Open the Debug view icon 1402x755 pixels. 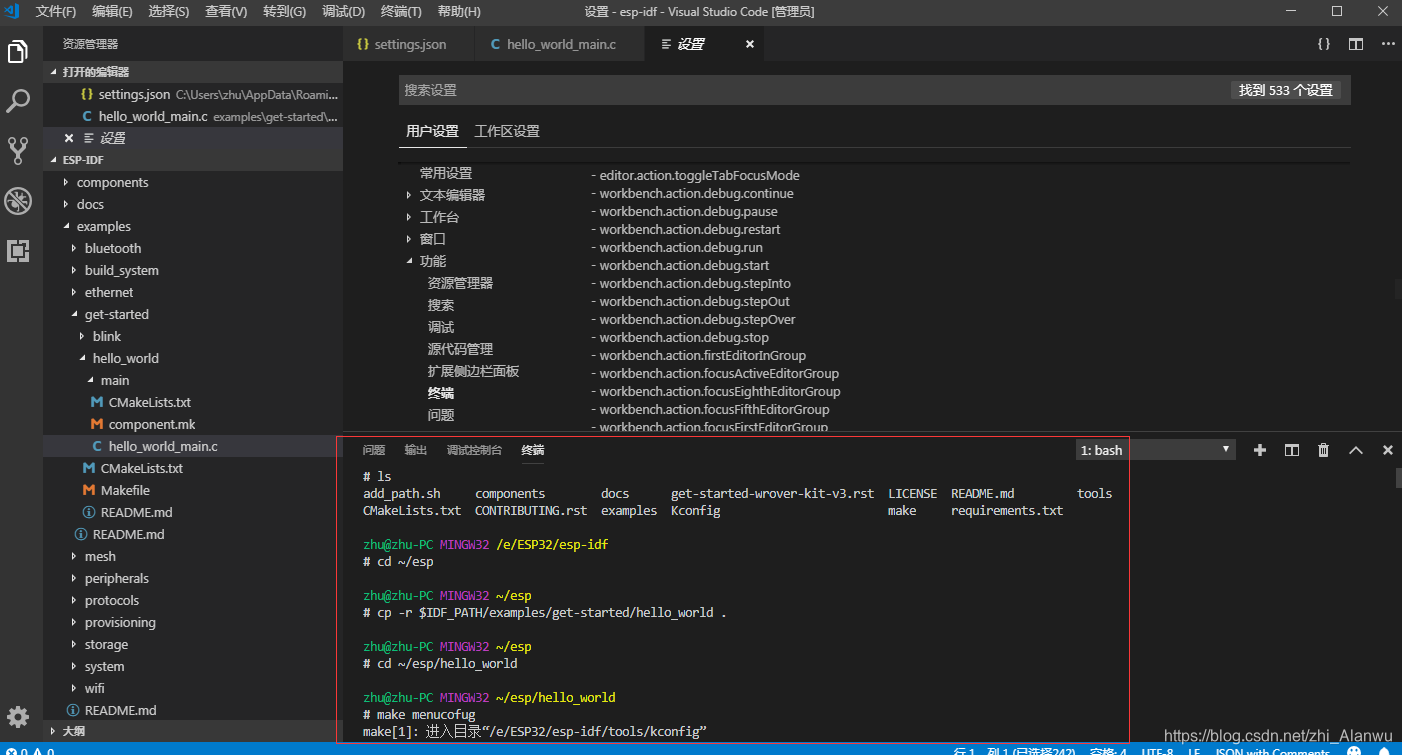18,201
